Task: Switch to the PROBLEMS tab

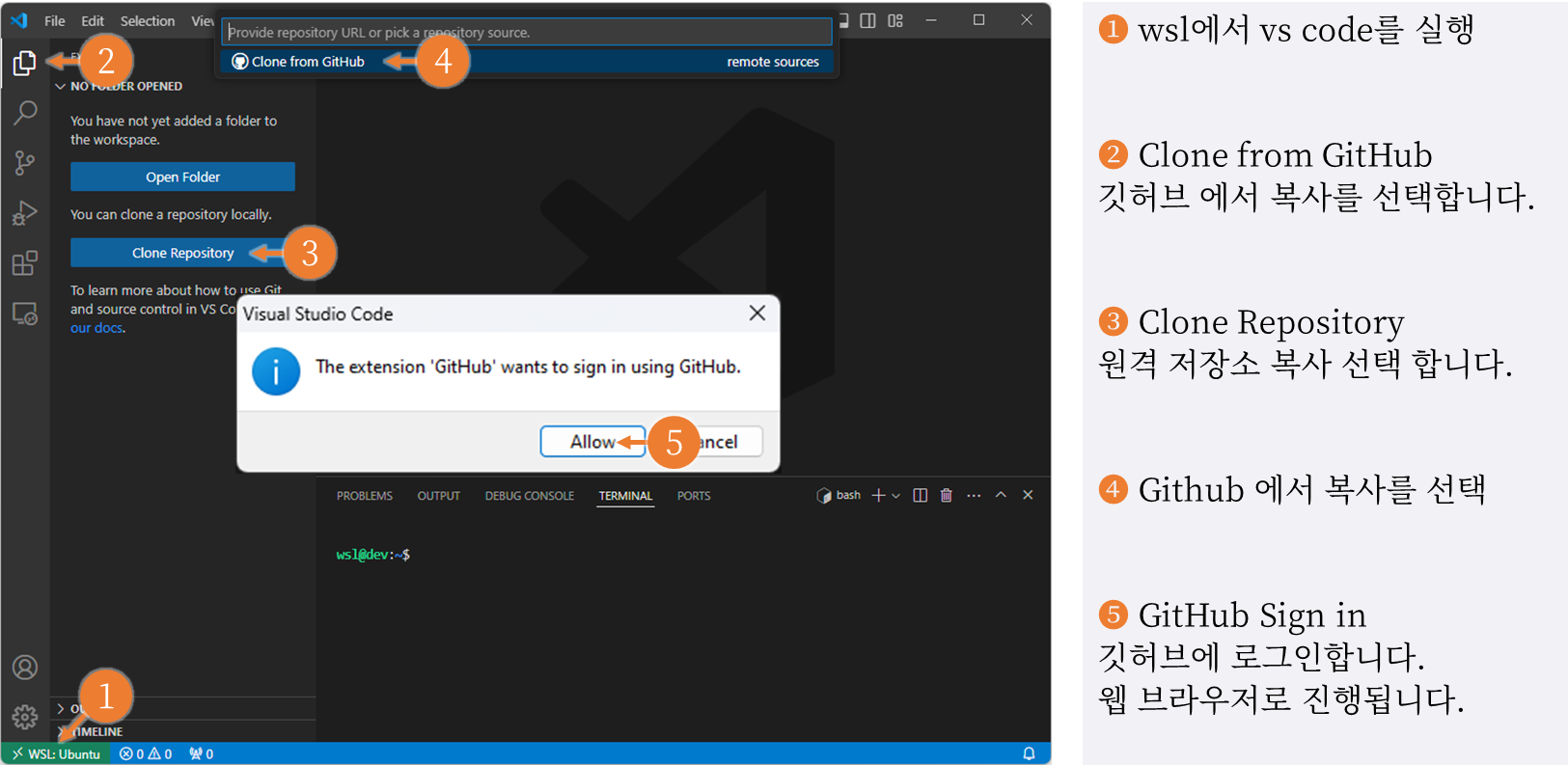Action: pos(365,496)
